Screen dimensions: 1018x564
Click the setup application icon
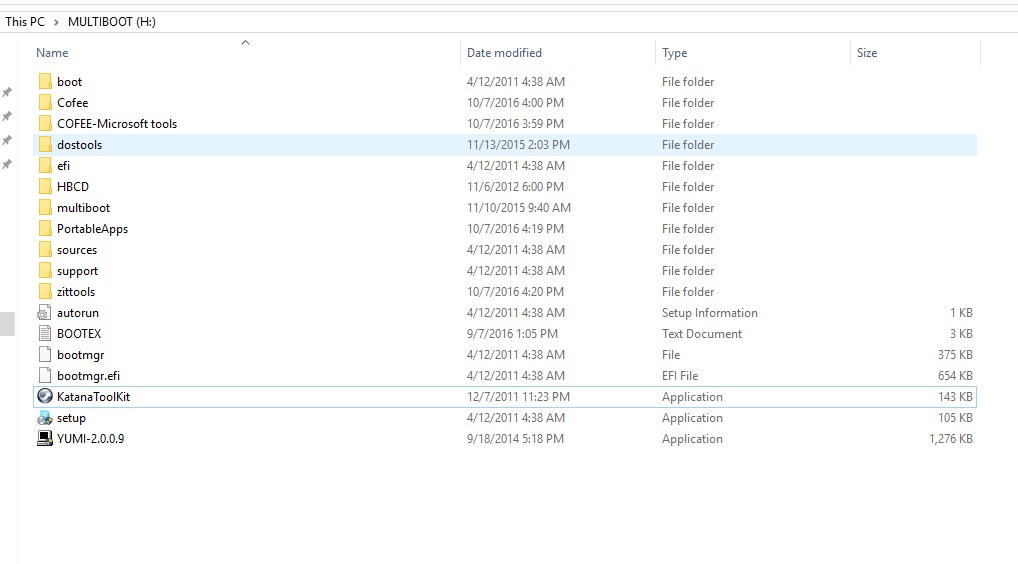tap(45, 417)
